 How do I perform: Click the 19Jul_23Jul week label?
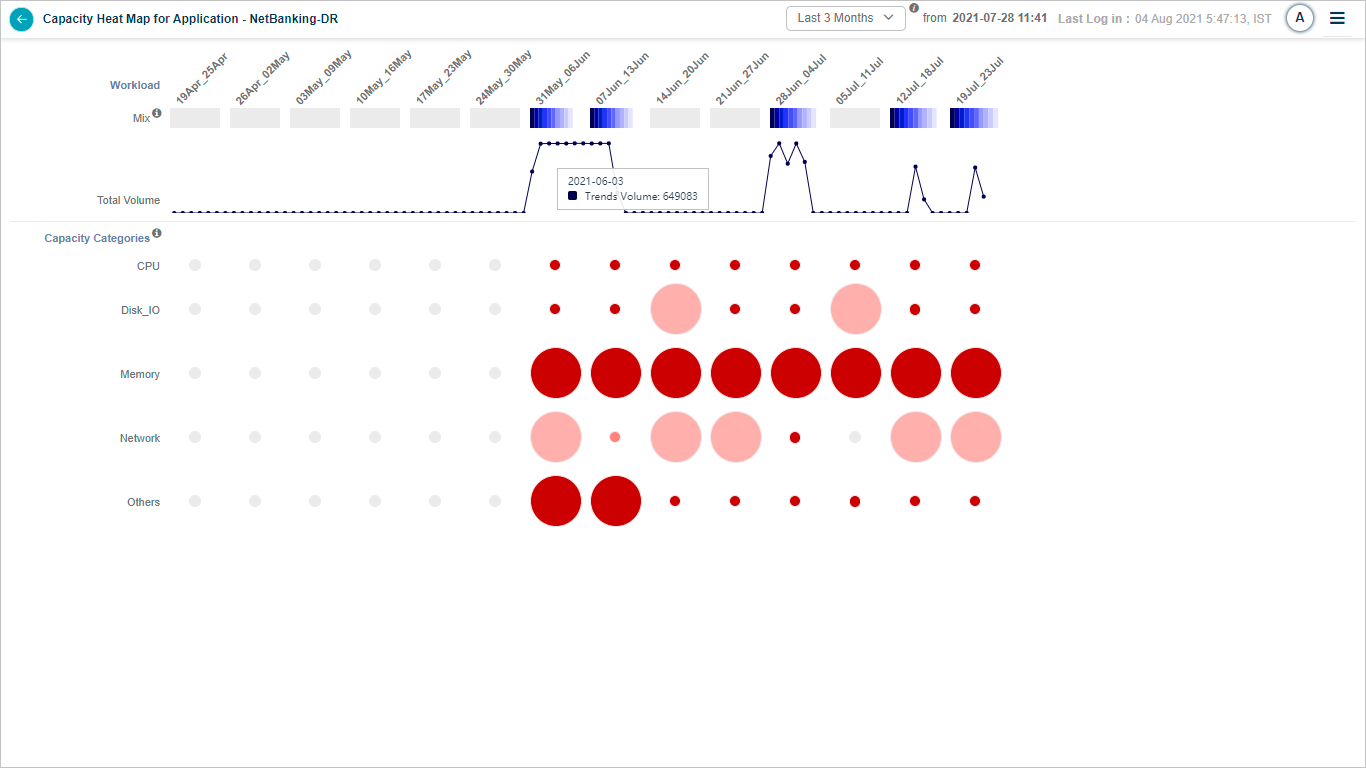[x=979, y=81]
